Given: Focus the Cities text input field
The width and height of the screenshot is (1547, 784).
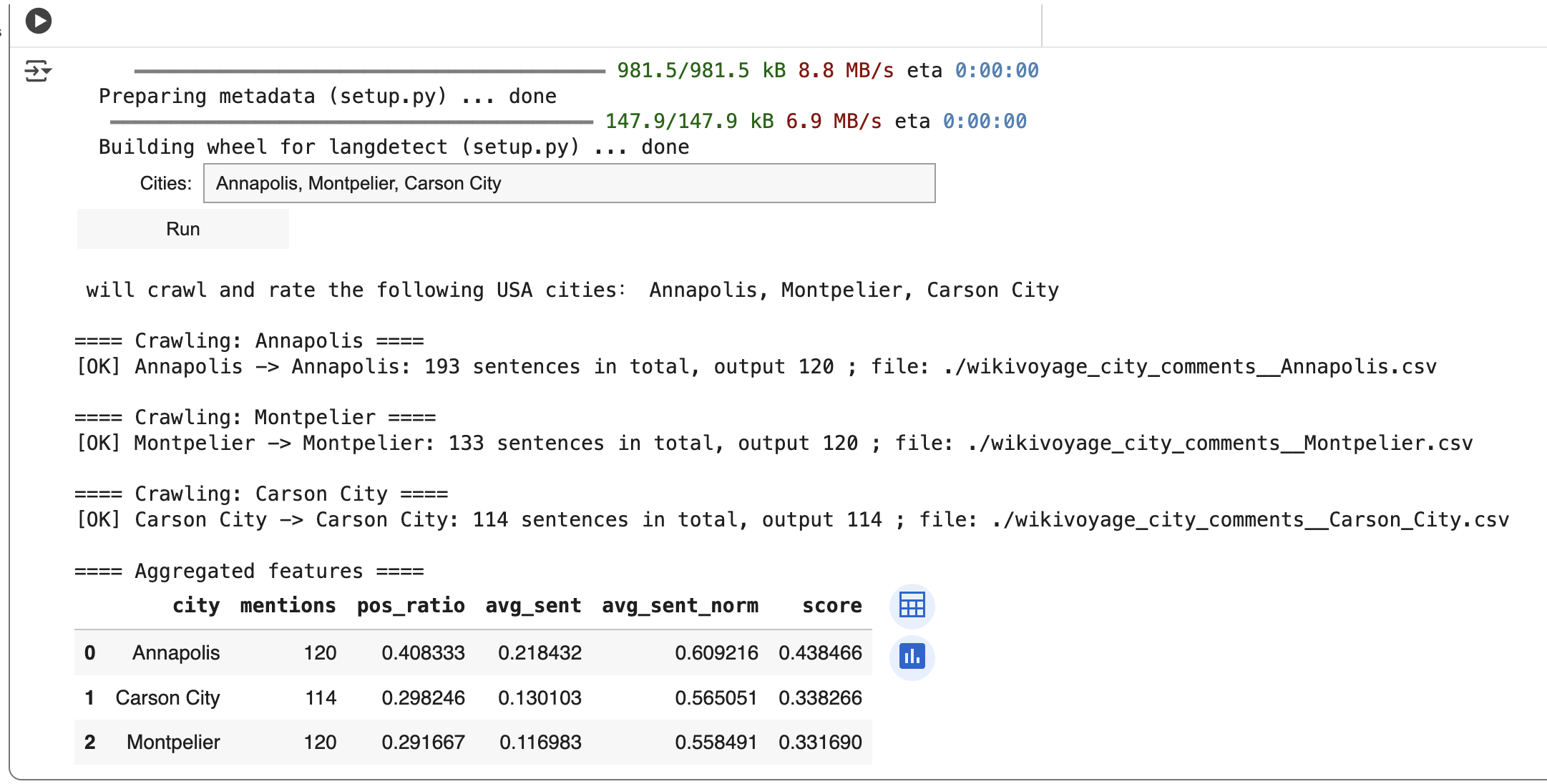Looking at the screenshot, I should click(x=569, y=183).
